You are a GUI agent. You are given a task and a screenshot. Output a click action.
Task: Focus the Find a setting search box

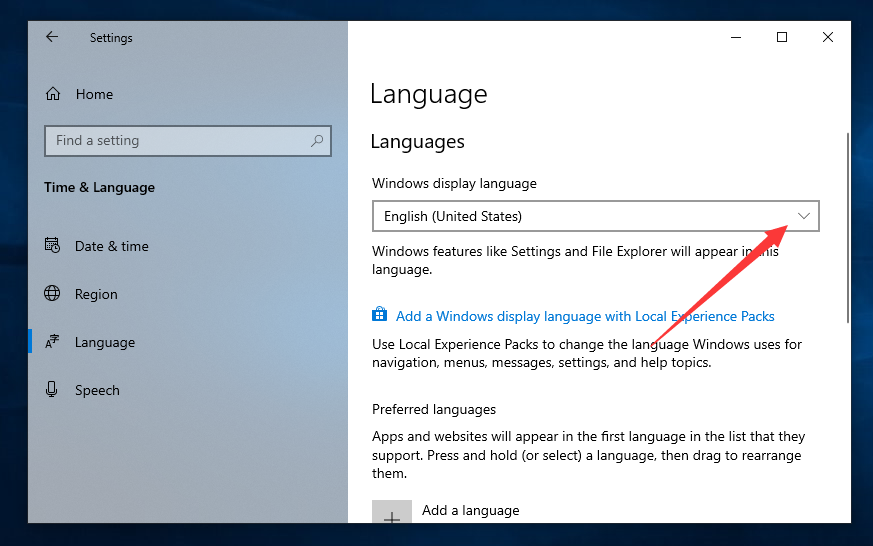tap(188, 141)
